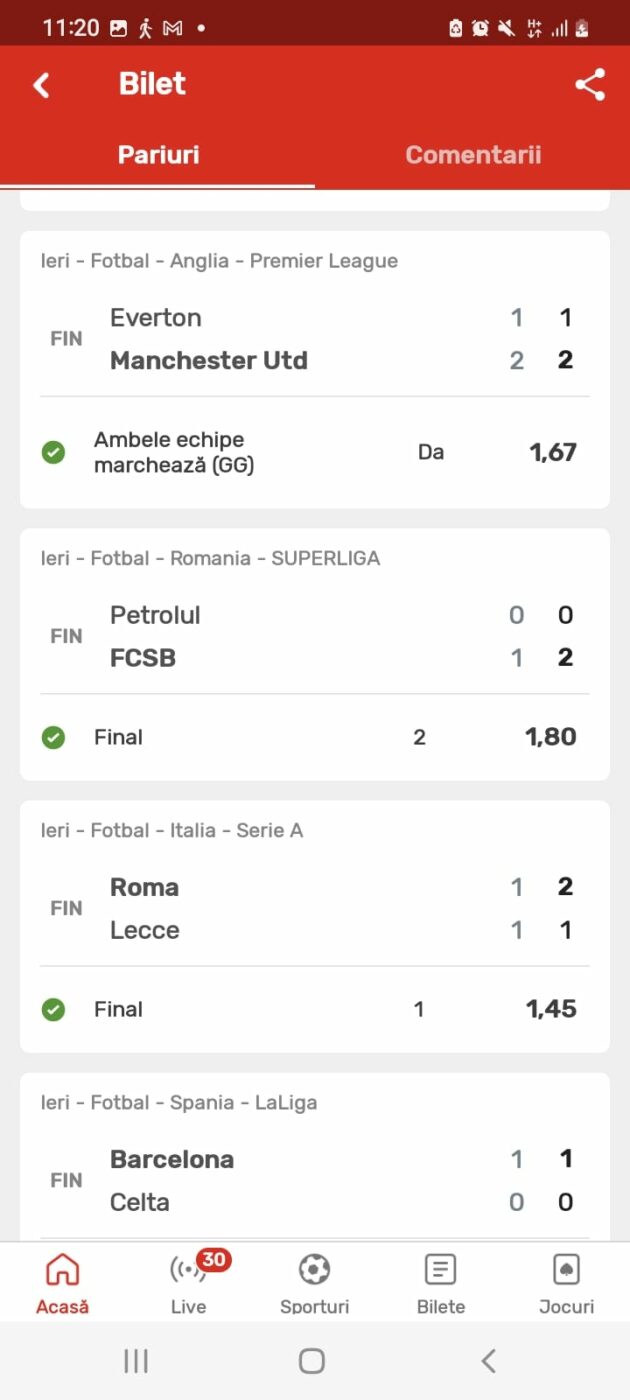
Task: Tap the green check on the Roma-Lecce bet
Action: tap(53, 1010)
